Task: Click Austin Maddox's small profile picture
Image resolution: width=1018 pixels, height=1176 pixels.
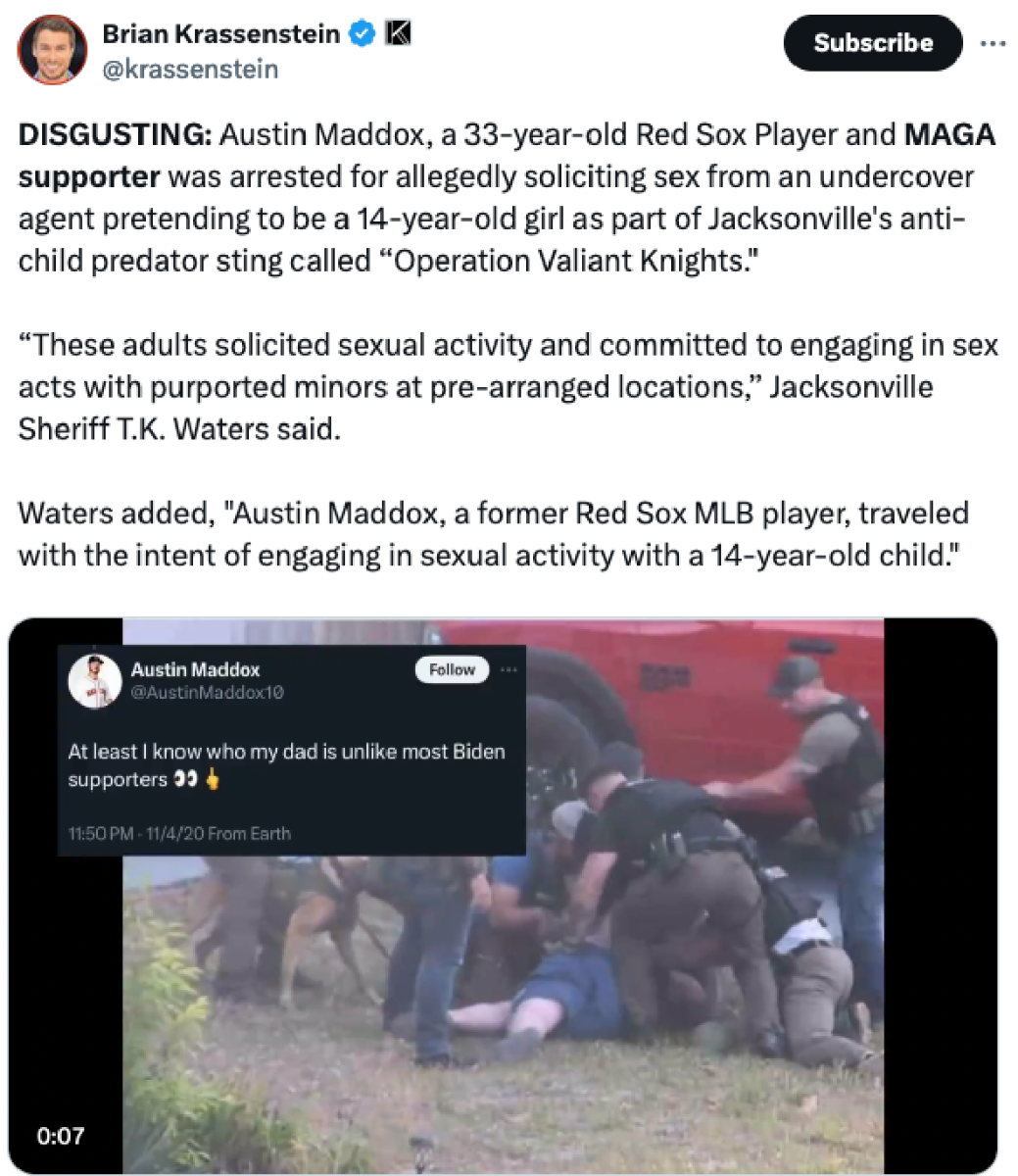Action: 94,681
